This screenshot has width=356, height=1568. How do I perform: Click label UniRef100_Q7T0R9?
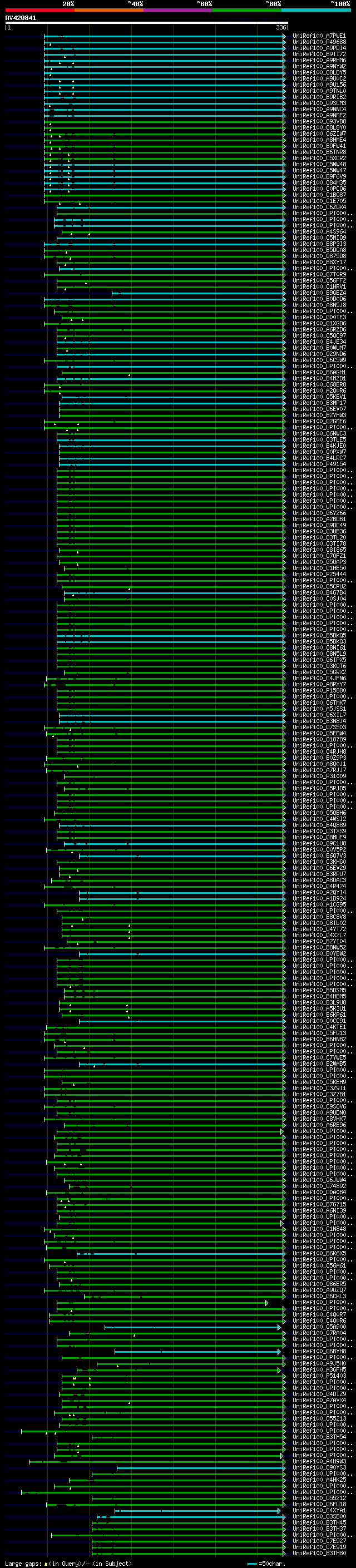[319, 275]
